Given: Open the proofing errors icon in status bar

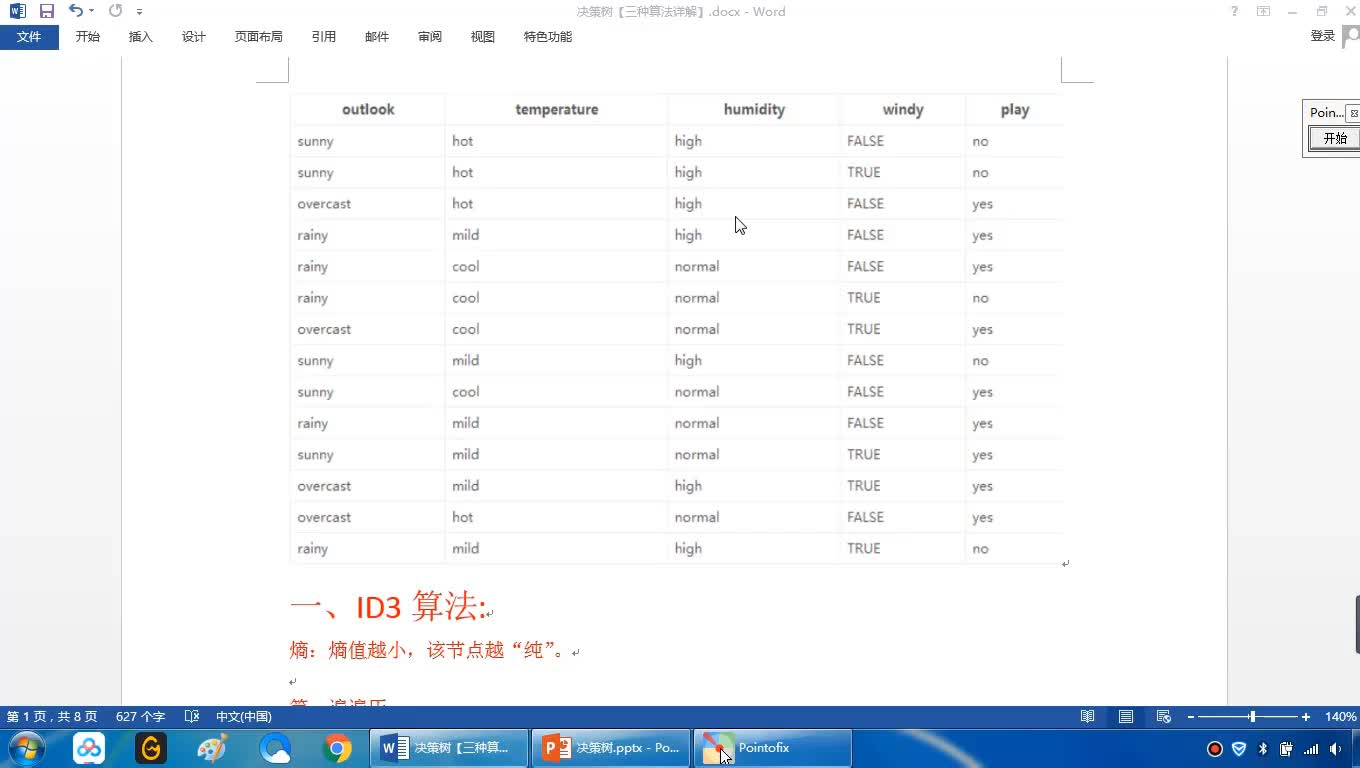Looking at the screenshot, I should [192, 717].
